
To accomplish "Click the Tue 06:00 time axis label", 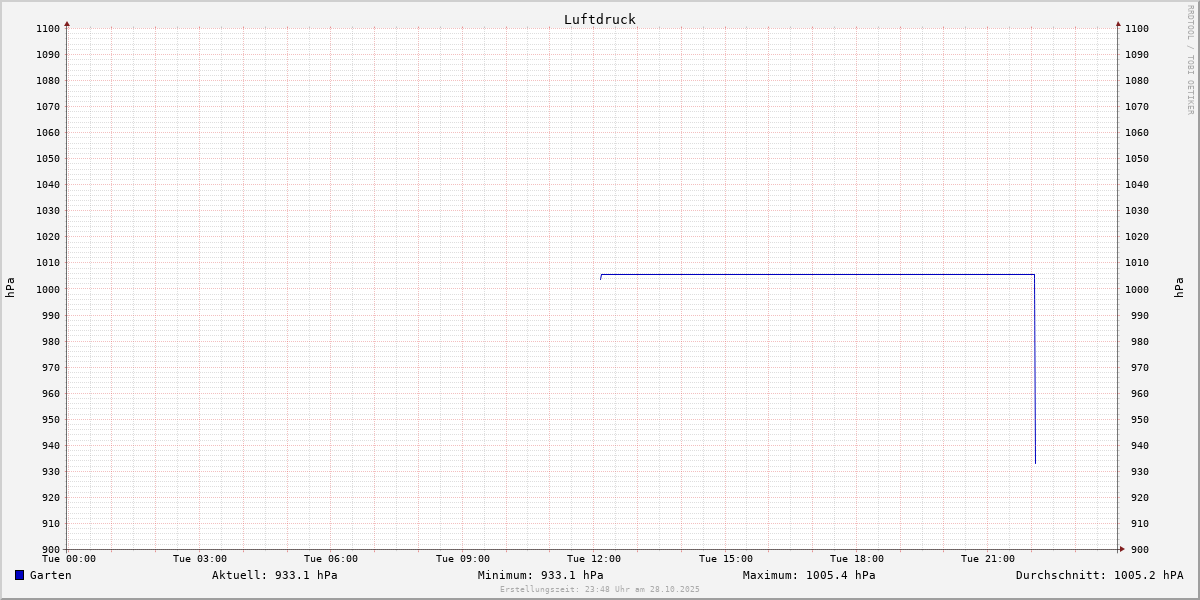I will coord(331,559).
